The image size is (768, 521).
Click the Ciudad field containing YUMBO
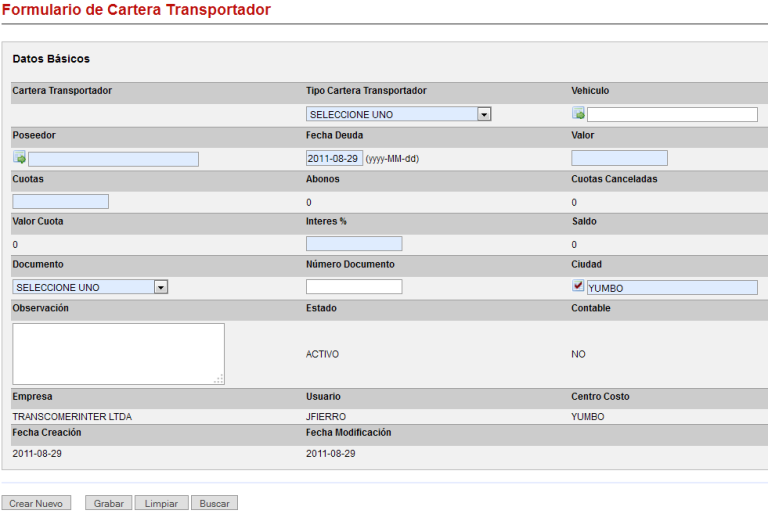[x=671, y=288]
